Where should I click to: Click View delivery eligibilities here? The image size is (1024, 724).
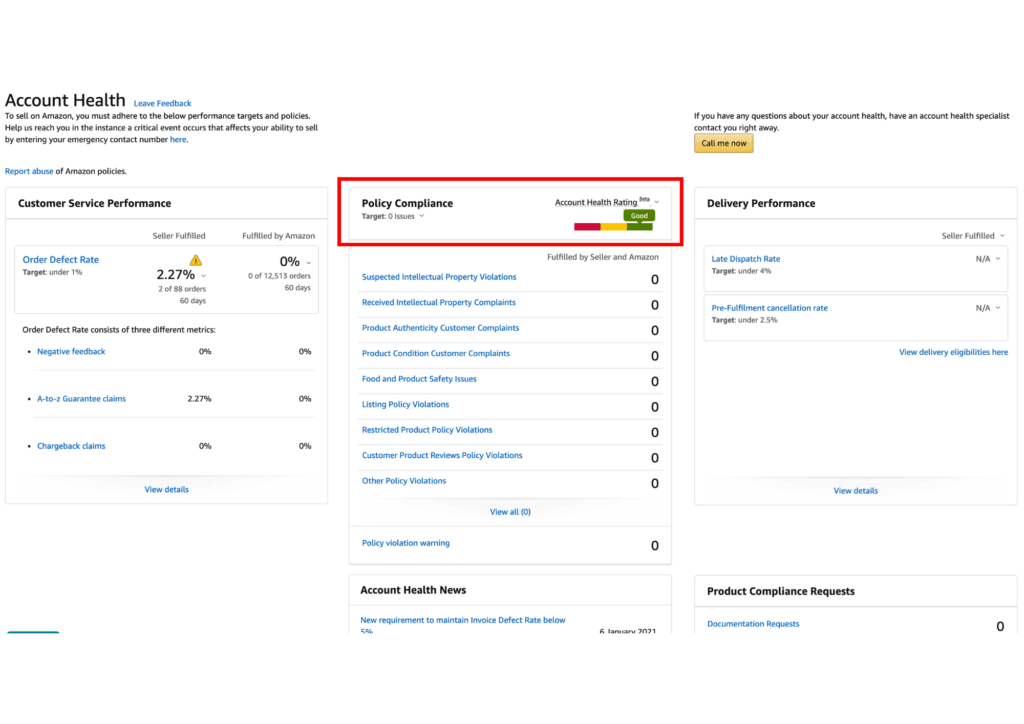click(953, 351)
